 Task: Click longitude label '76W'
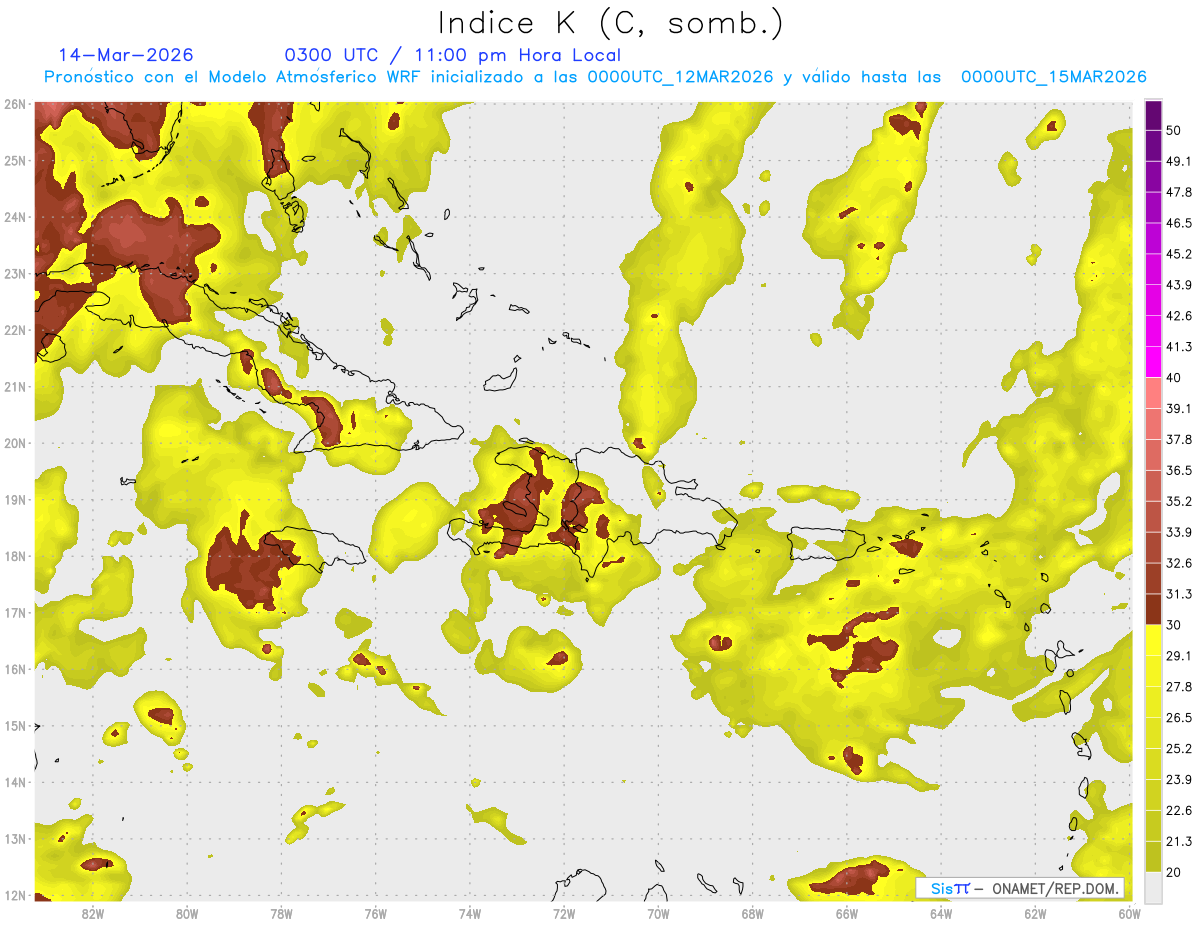[x=376, y=914]
